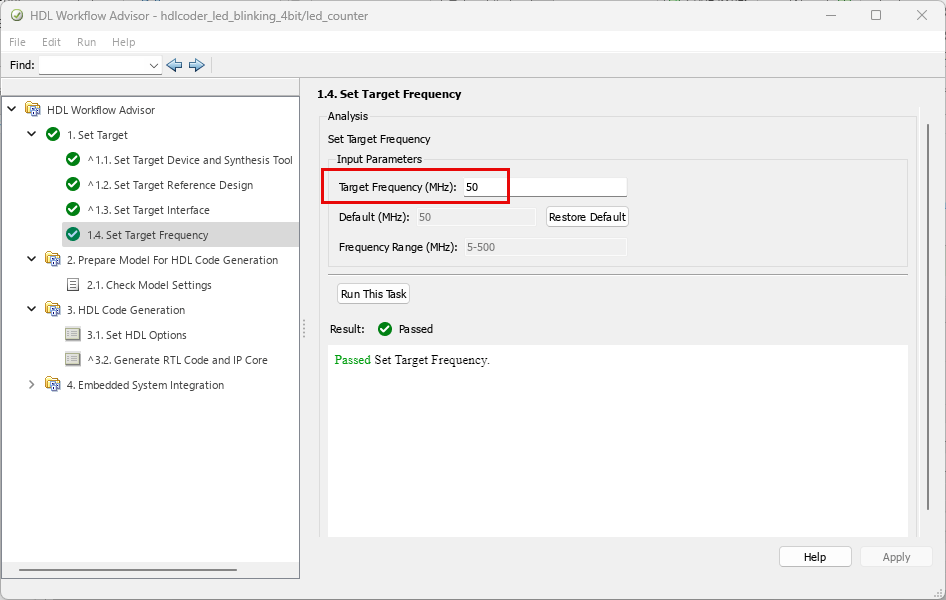Click the forward navigation arrow beside Find
The width and height of the screenshot is (946, 600).
(x=197, y=64)
